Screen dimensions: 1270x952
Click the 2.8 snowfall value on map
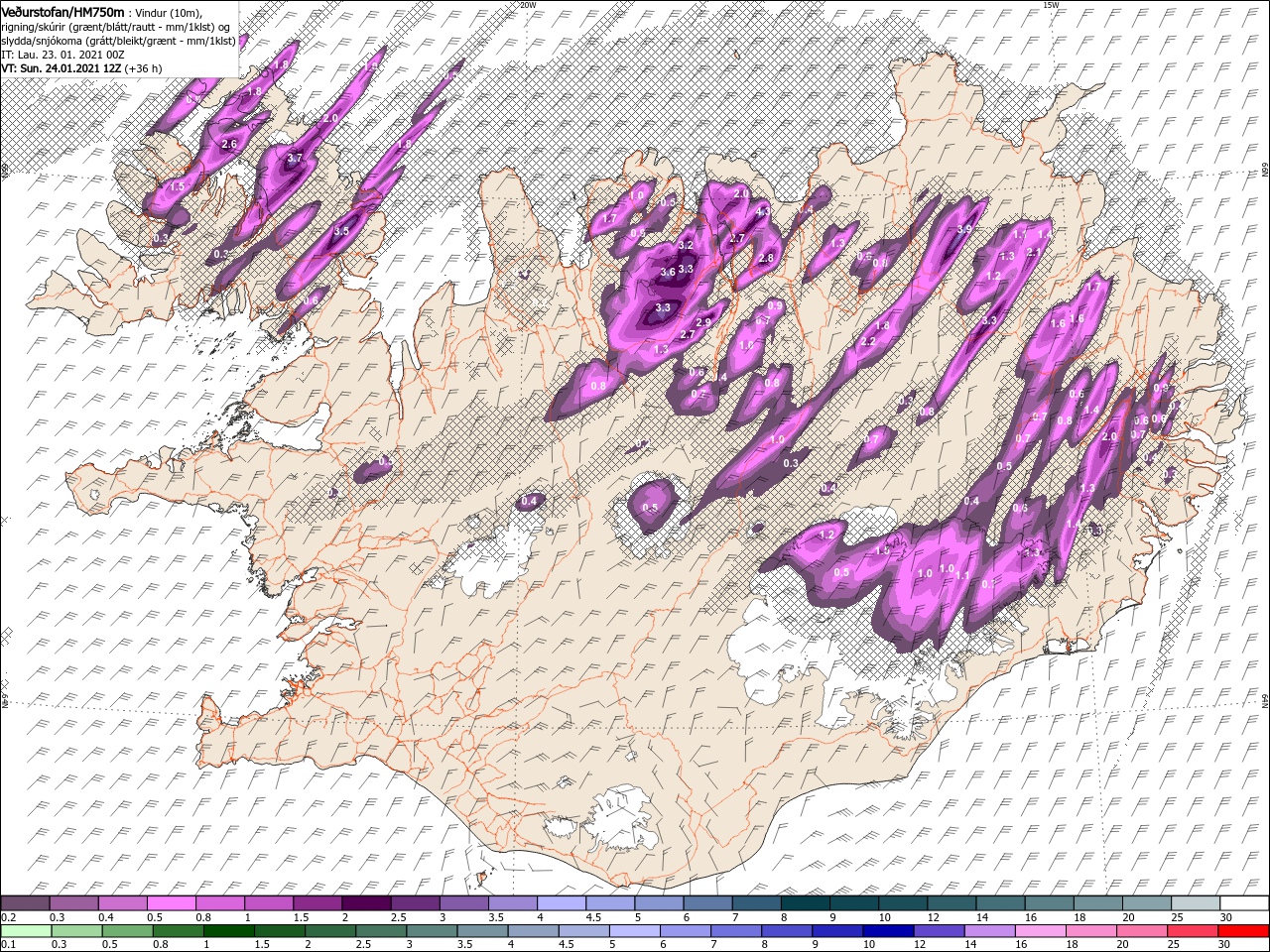[x=765, y=258]
